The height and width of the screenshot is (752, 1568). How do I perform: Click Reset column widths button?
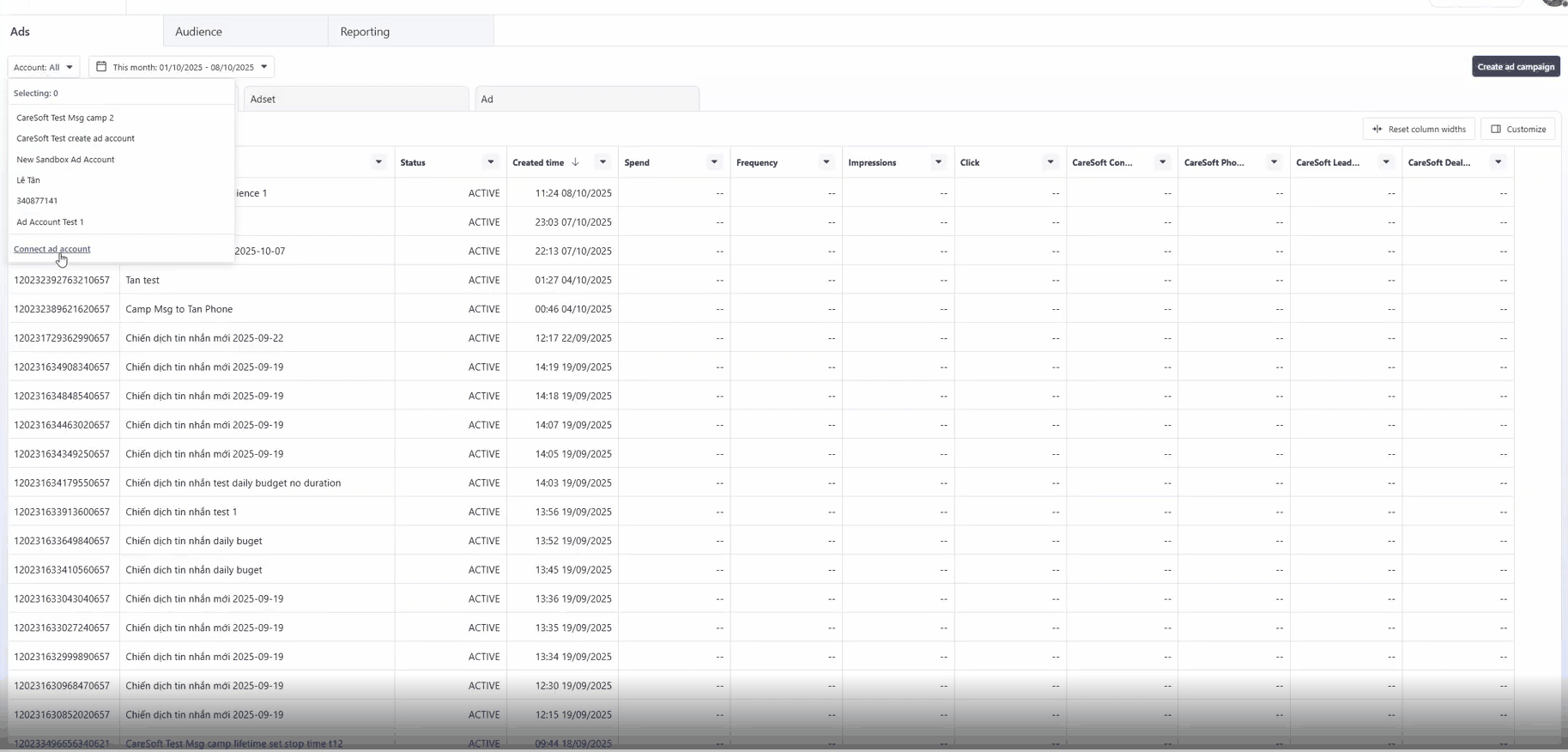click(x=1419, y=129)
